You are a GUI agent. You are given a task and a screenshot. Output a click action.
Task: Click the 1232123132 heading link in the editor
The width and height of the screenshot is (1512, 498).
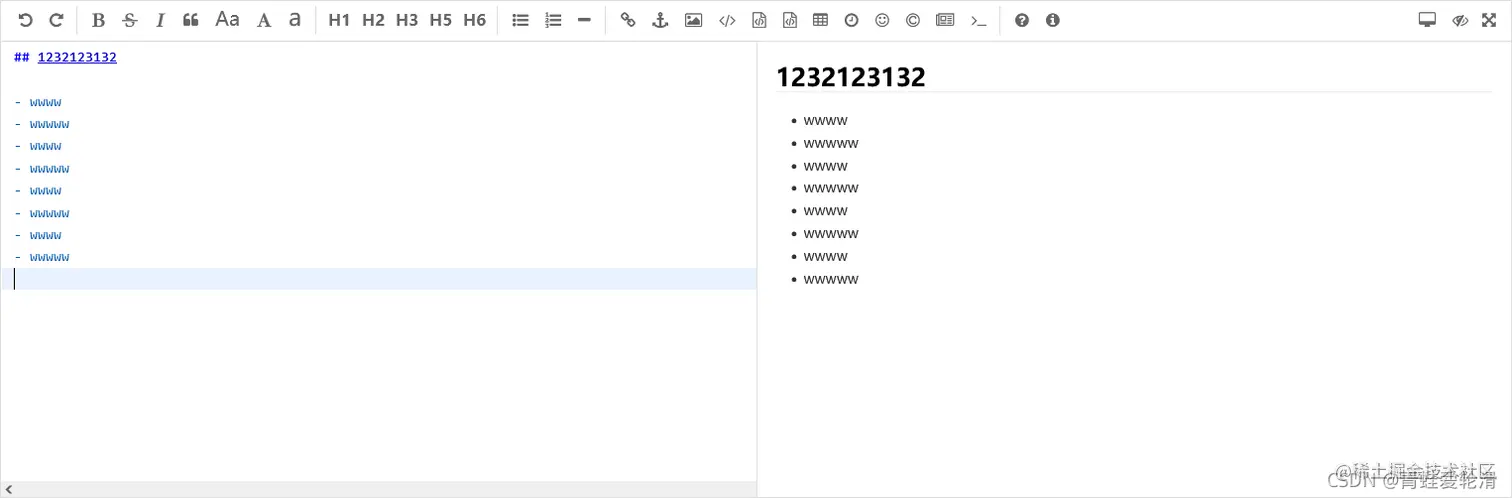(77, 57)
